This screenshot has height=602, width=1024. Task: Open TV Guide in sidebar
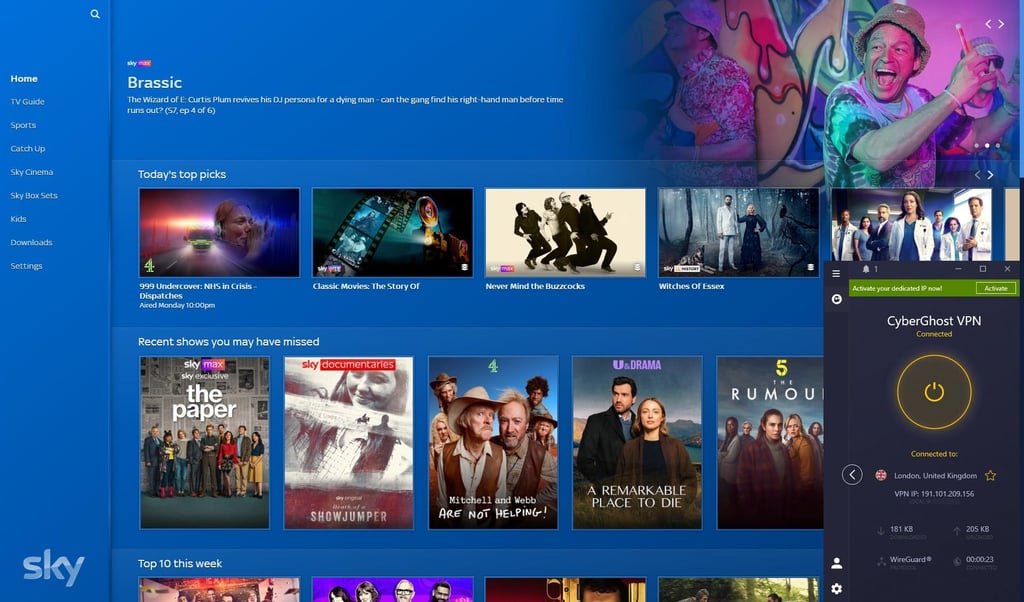[27, 102]
